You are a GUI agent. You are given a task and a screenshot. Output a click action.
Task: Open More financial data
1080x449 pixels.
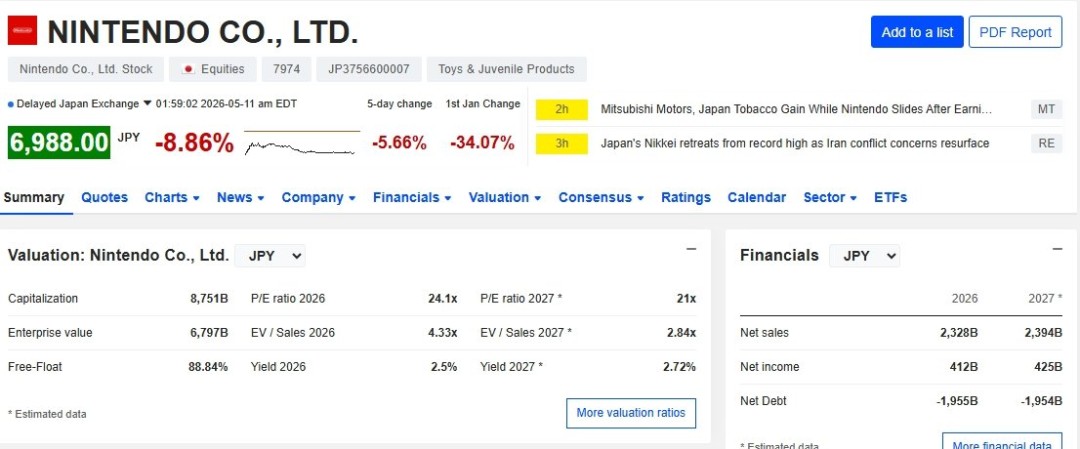(1002, 441)
